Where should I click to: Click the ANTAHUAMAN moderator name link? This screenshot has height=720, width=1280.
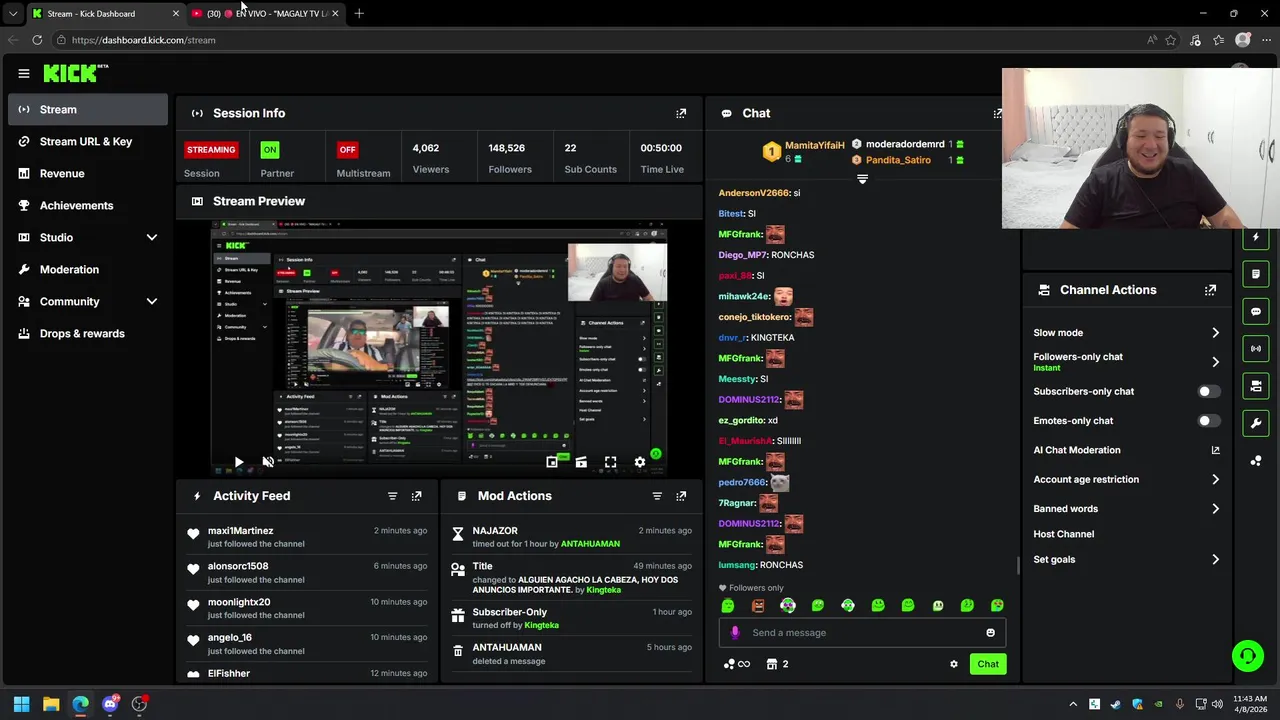[590, 544]
